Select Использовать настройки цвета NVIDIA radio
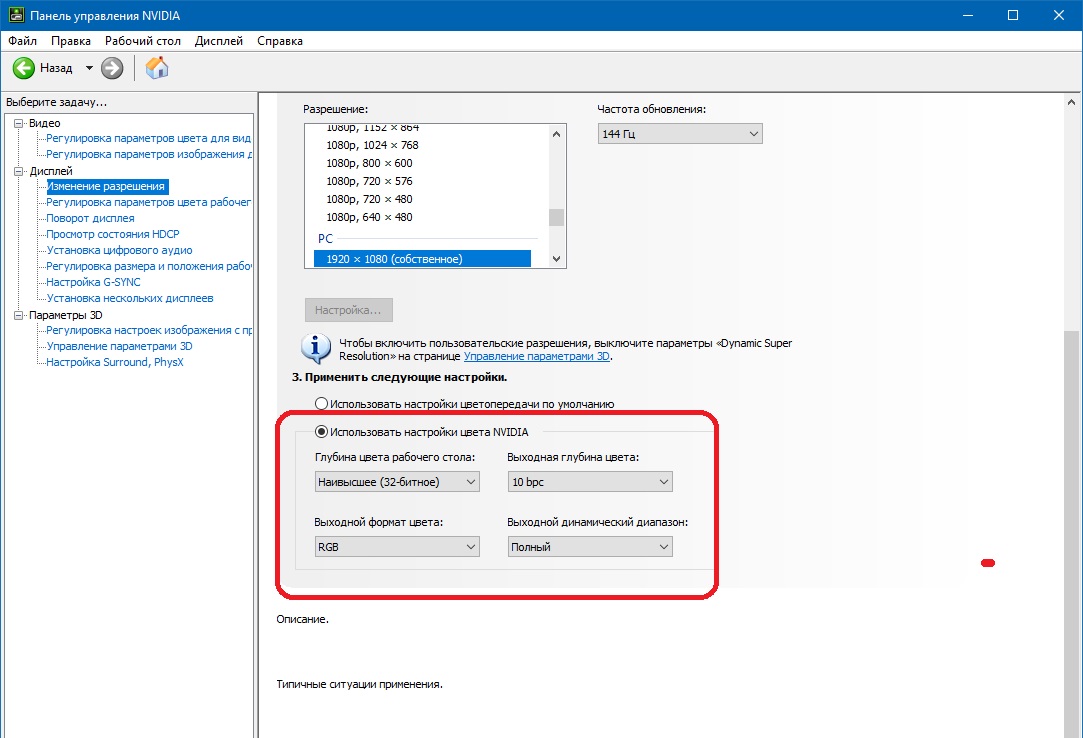1083x738 pixels. coord(321,432)
